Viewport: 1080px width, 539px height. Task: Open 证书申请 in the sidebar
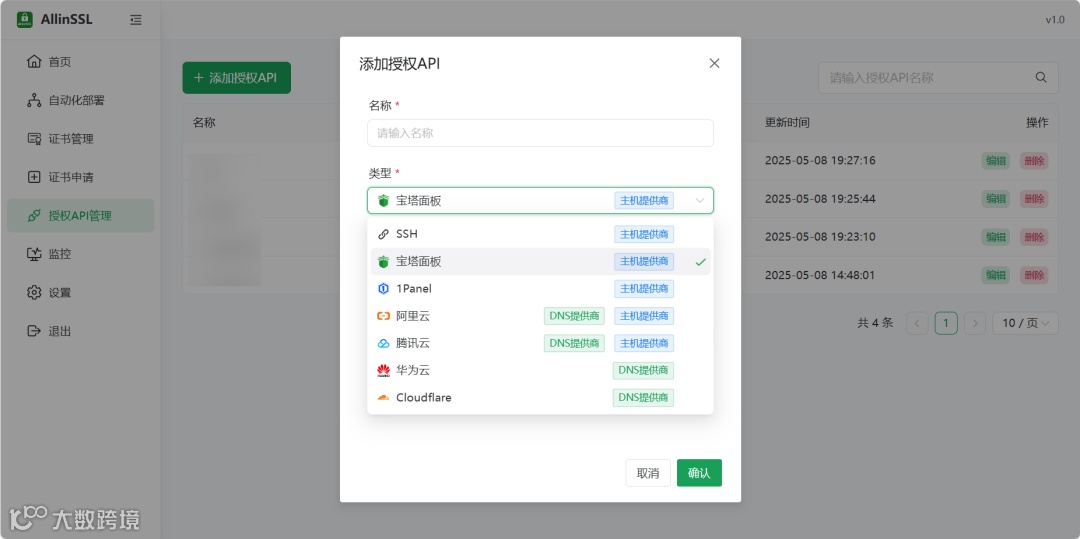[81, 178]
